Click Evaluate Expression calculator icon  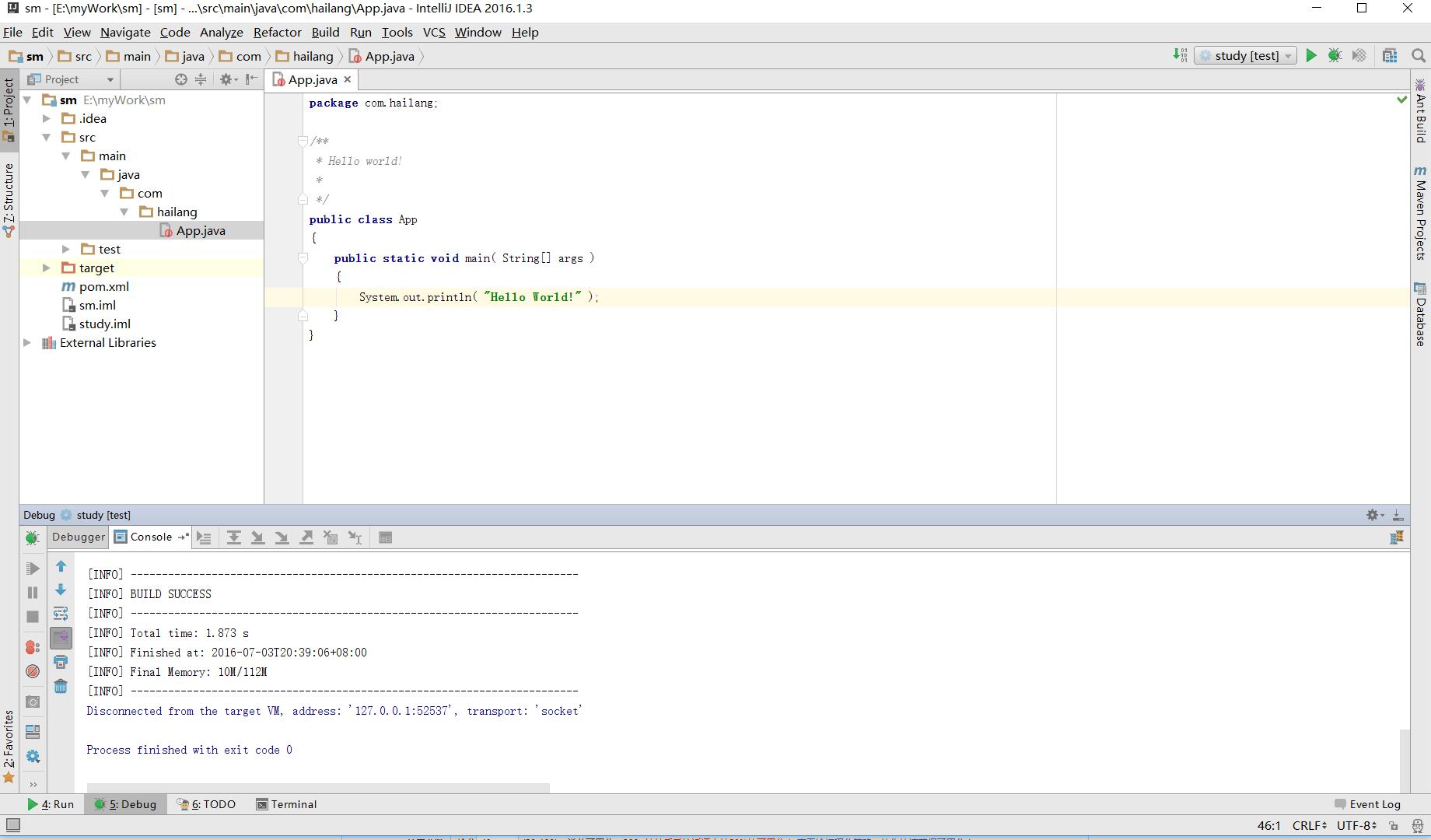pos(385,537)
